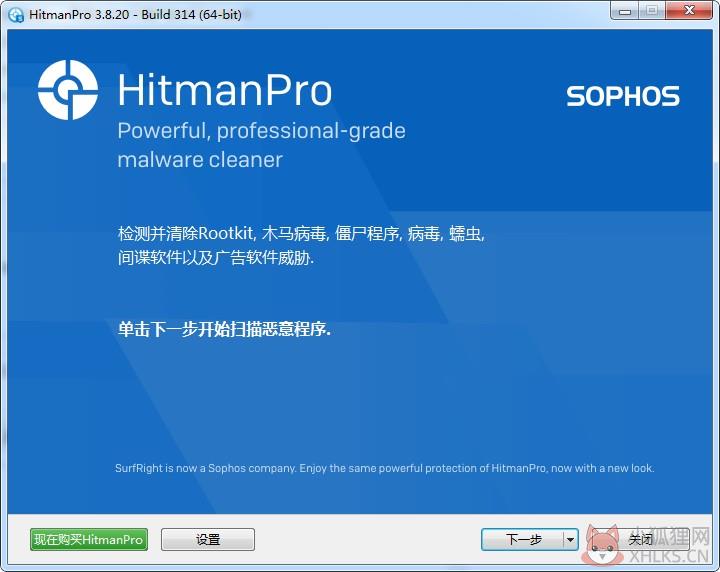Click the "间谍软件以及广告软件威胁." line
The image size is (720, 572).
click(x=216, y=258)
